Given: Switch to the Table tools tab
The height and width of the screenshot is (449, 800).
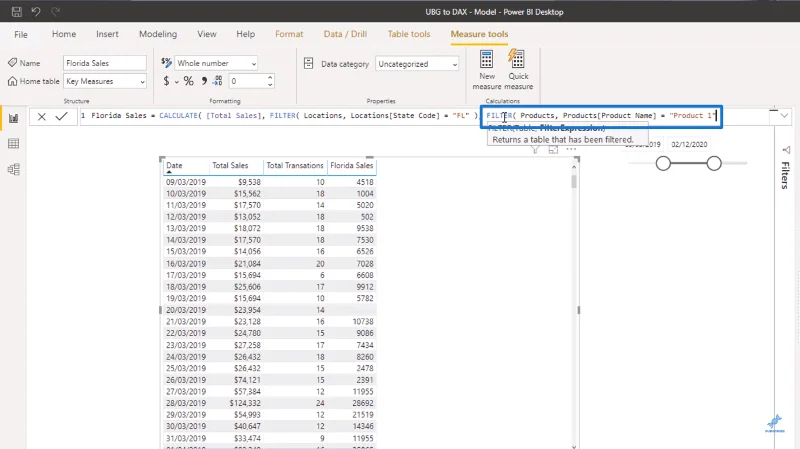Looking at the screenshot, I should (x=409, y=34).
